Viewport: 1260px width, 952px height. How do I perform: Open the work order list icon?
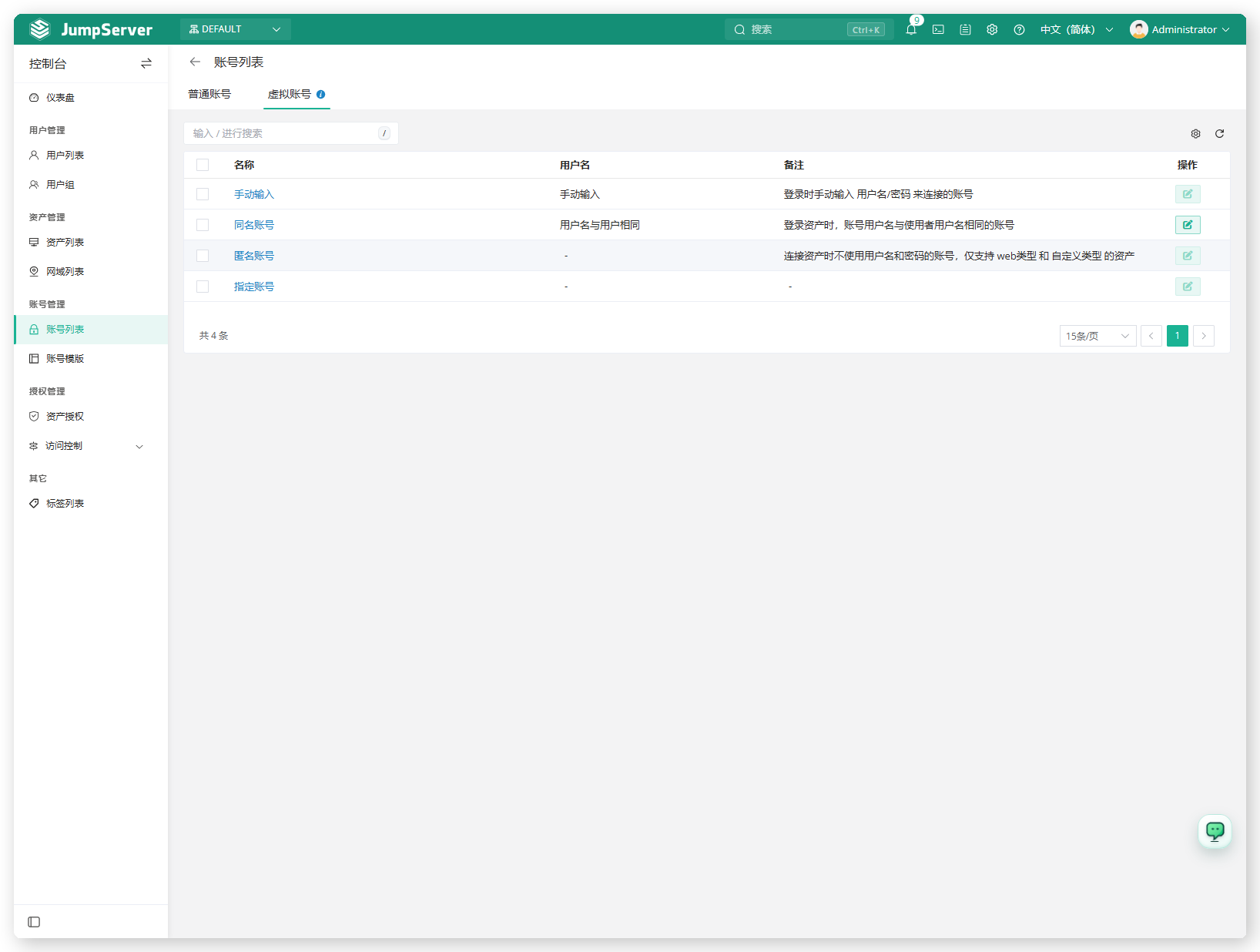(x=965, y=29)
